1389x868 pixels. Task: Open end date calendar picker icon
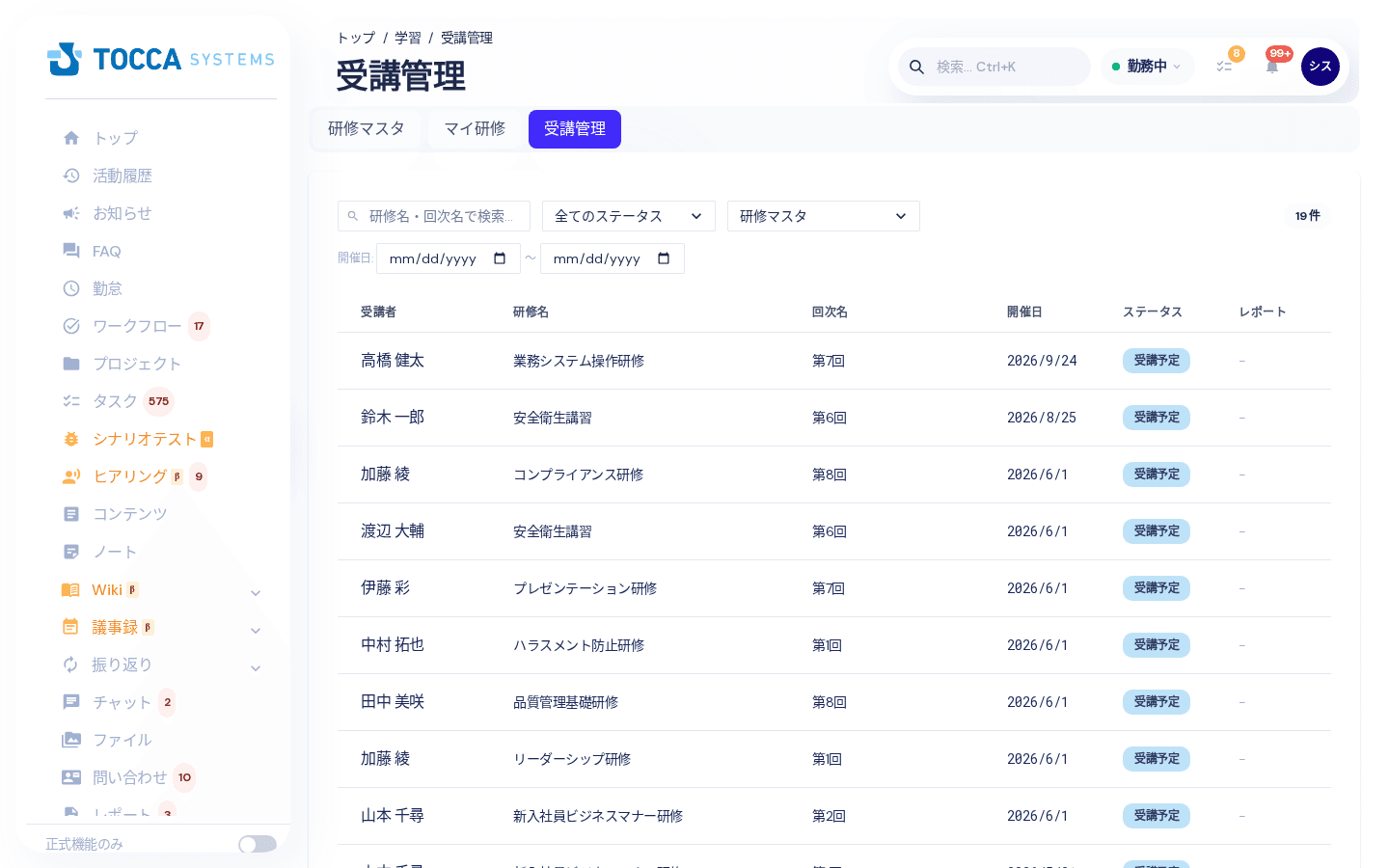(664, 258)
